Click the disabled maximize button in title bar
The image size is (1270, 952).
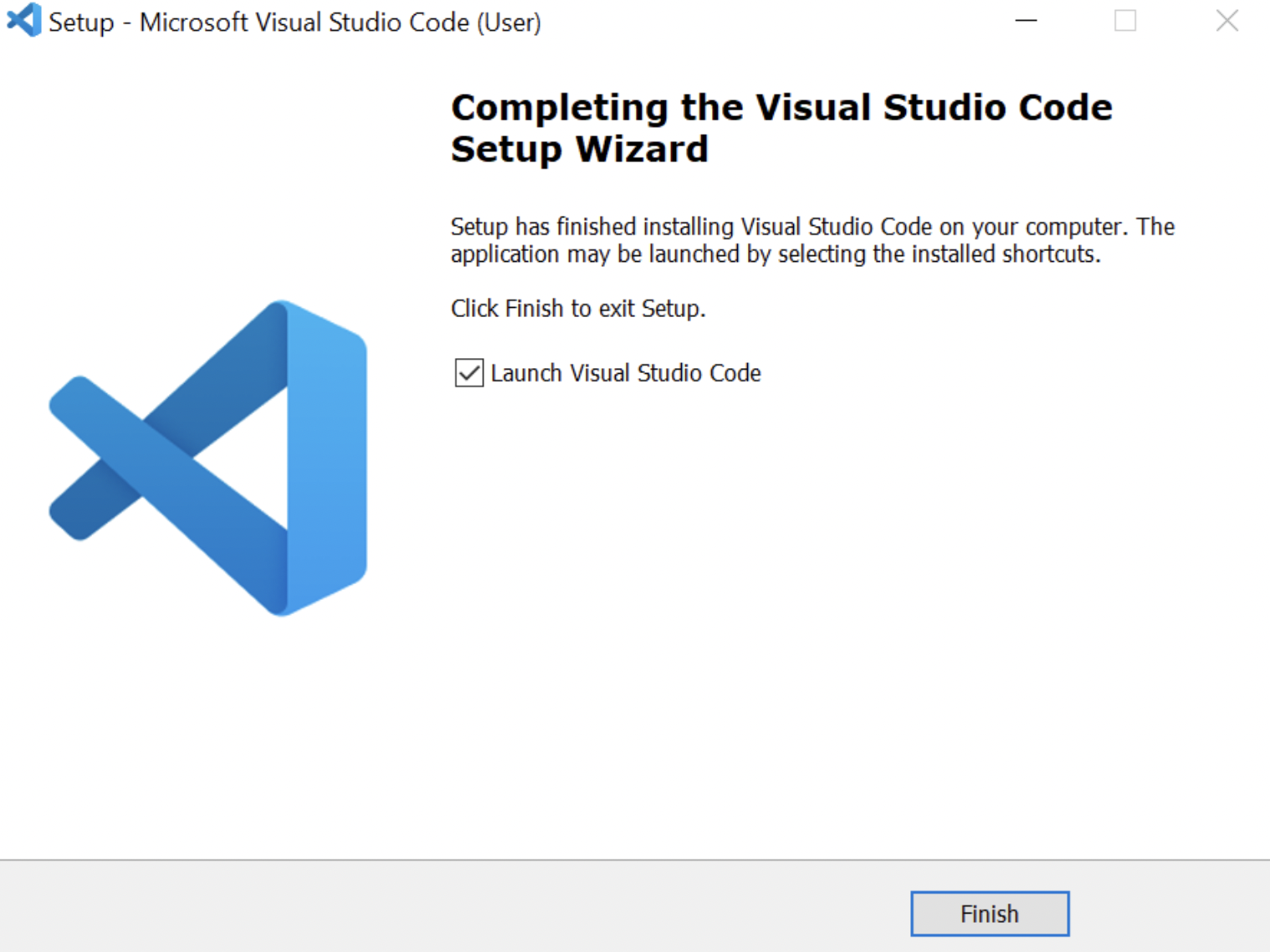(1126, 20)
